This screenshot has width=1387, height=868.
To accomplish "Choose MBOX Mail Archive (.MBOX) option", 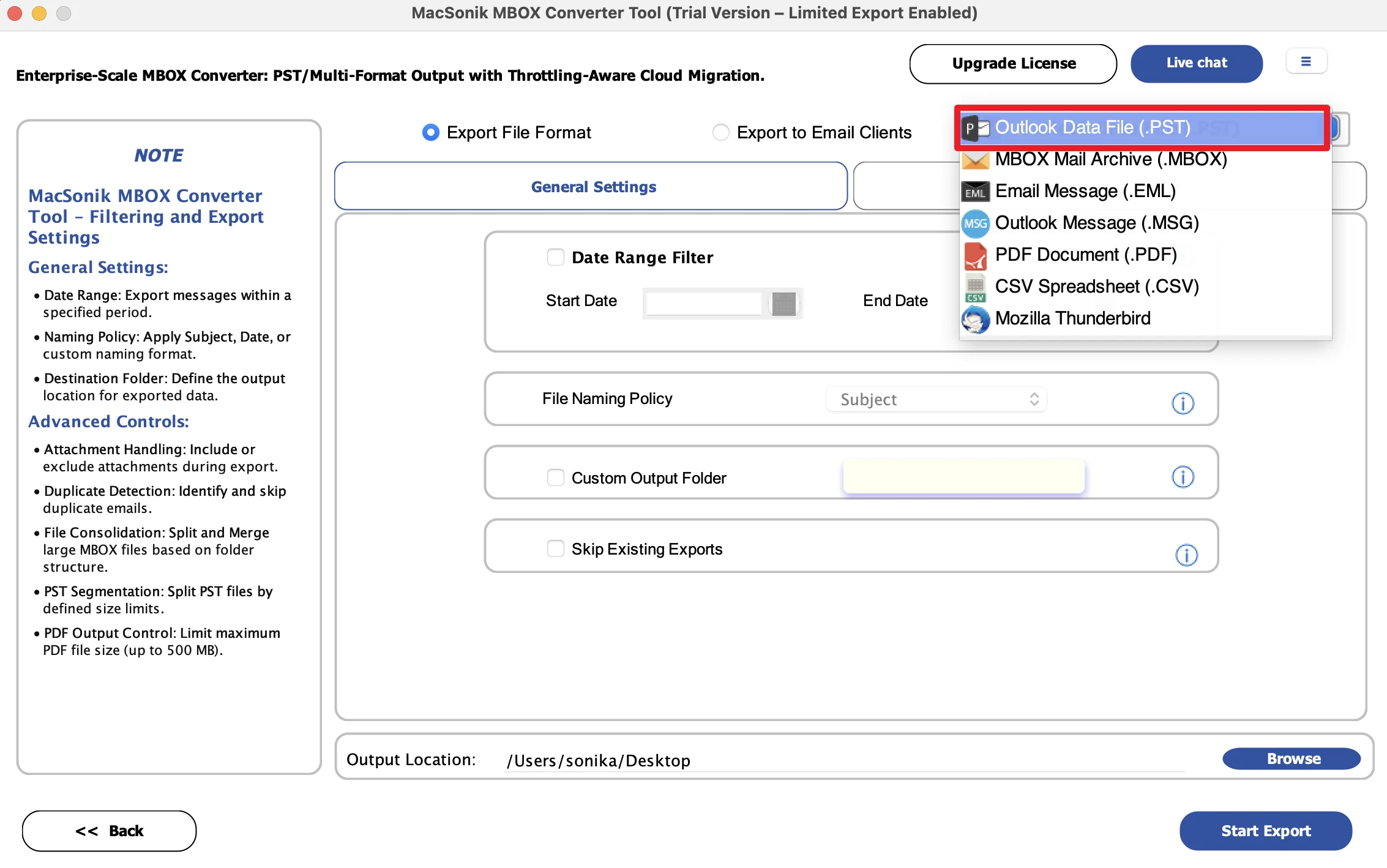I will pyautogui.click(x=1145, y=159).
